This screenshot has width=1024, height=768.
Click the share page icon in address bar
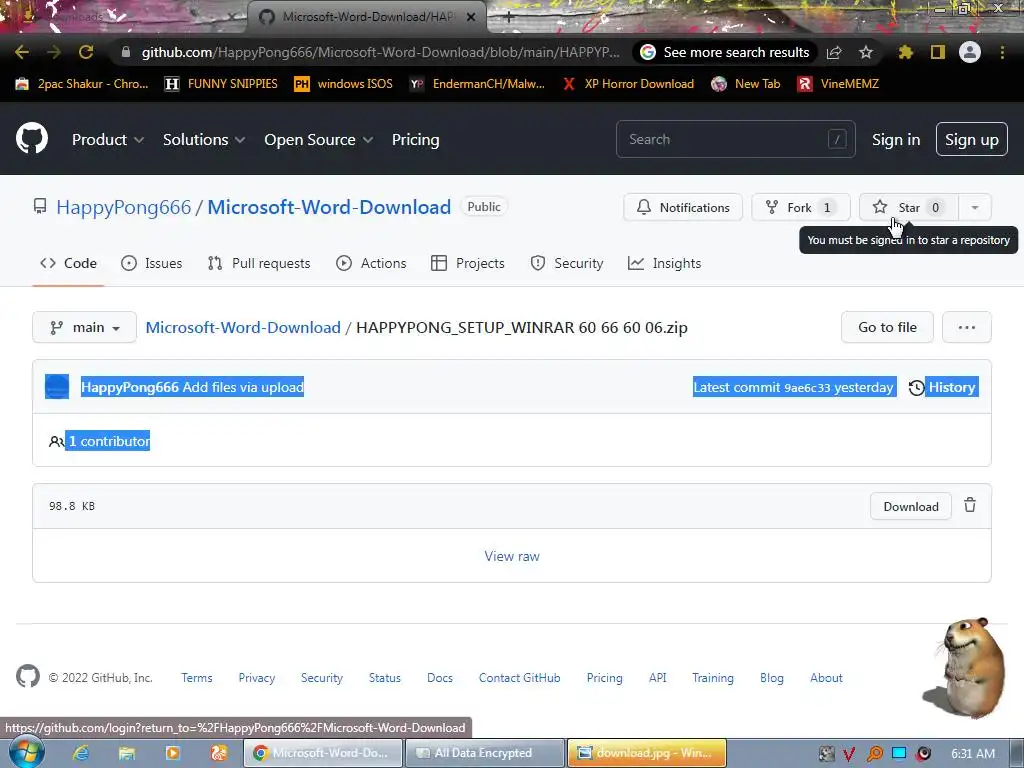click(x=834, y=52)
